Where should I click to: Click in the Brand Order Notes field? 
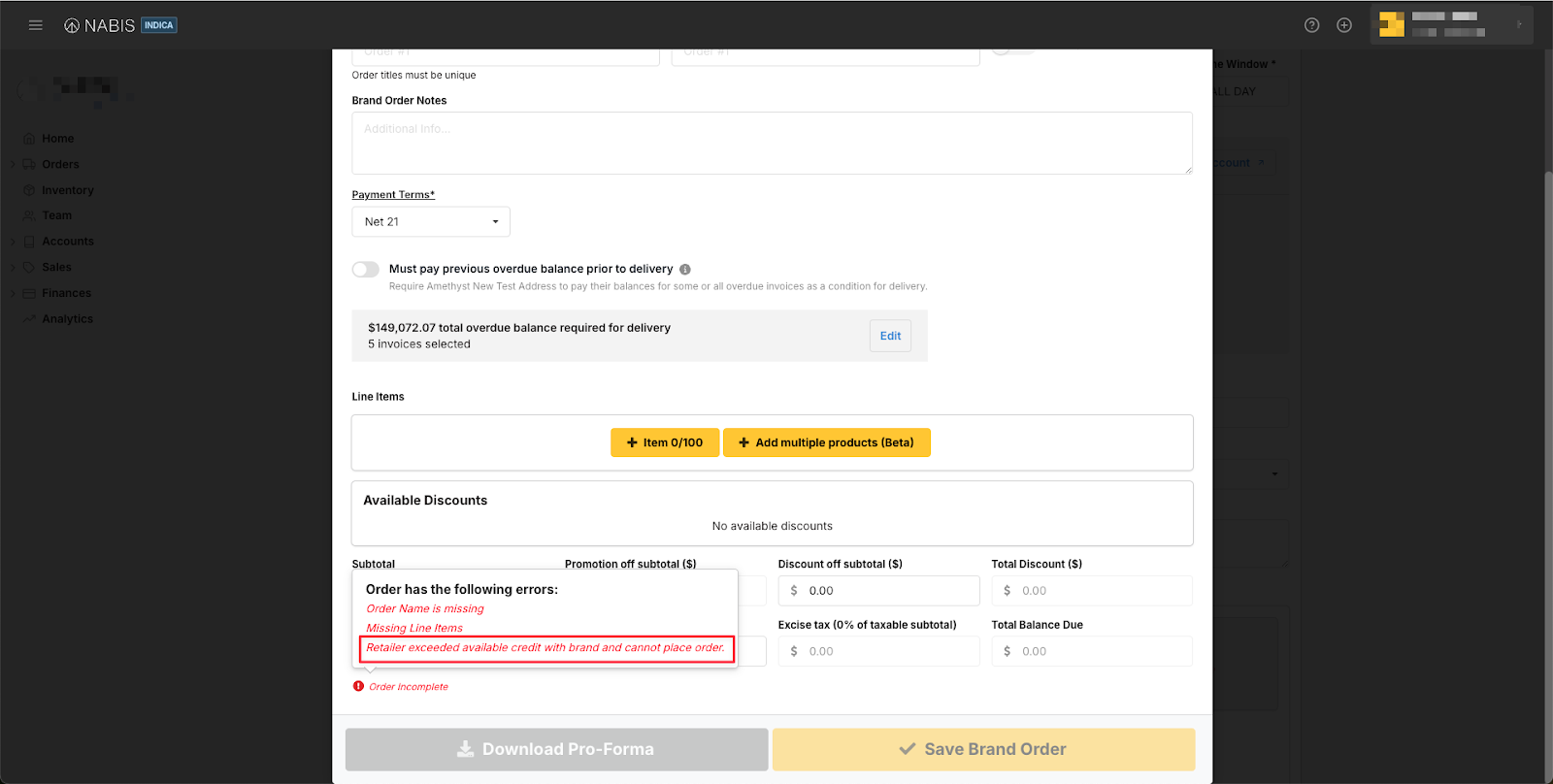[x=772, y=144]
